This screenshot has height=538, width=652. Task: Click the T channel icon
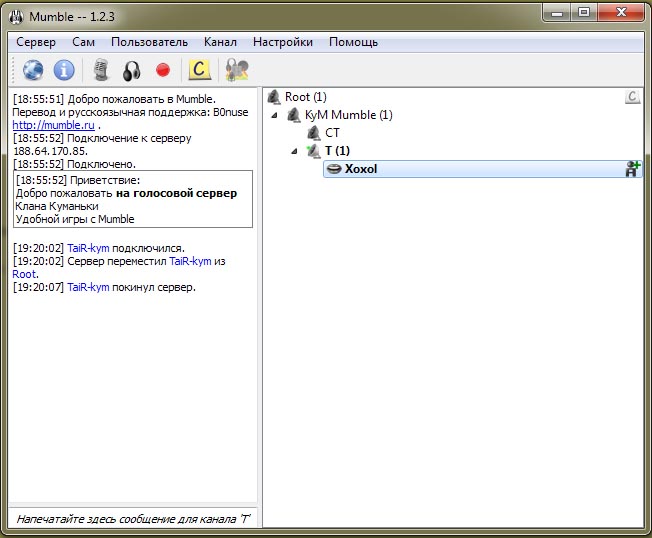[x=313, y=151]
